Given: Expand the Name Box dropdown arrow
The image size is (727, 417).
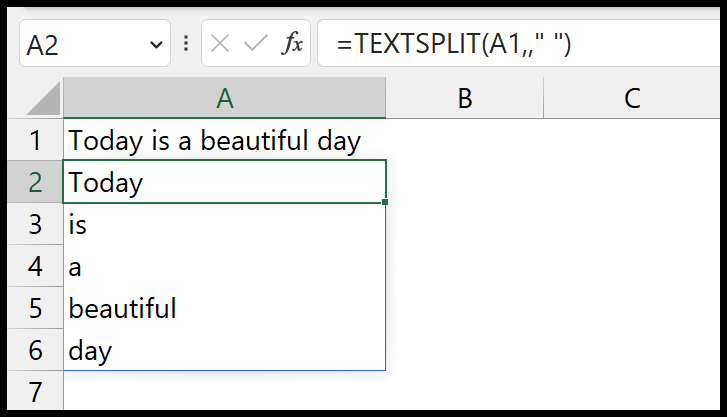Looking at the screenshot, I should point(156,45).
